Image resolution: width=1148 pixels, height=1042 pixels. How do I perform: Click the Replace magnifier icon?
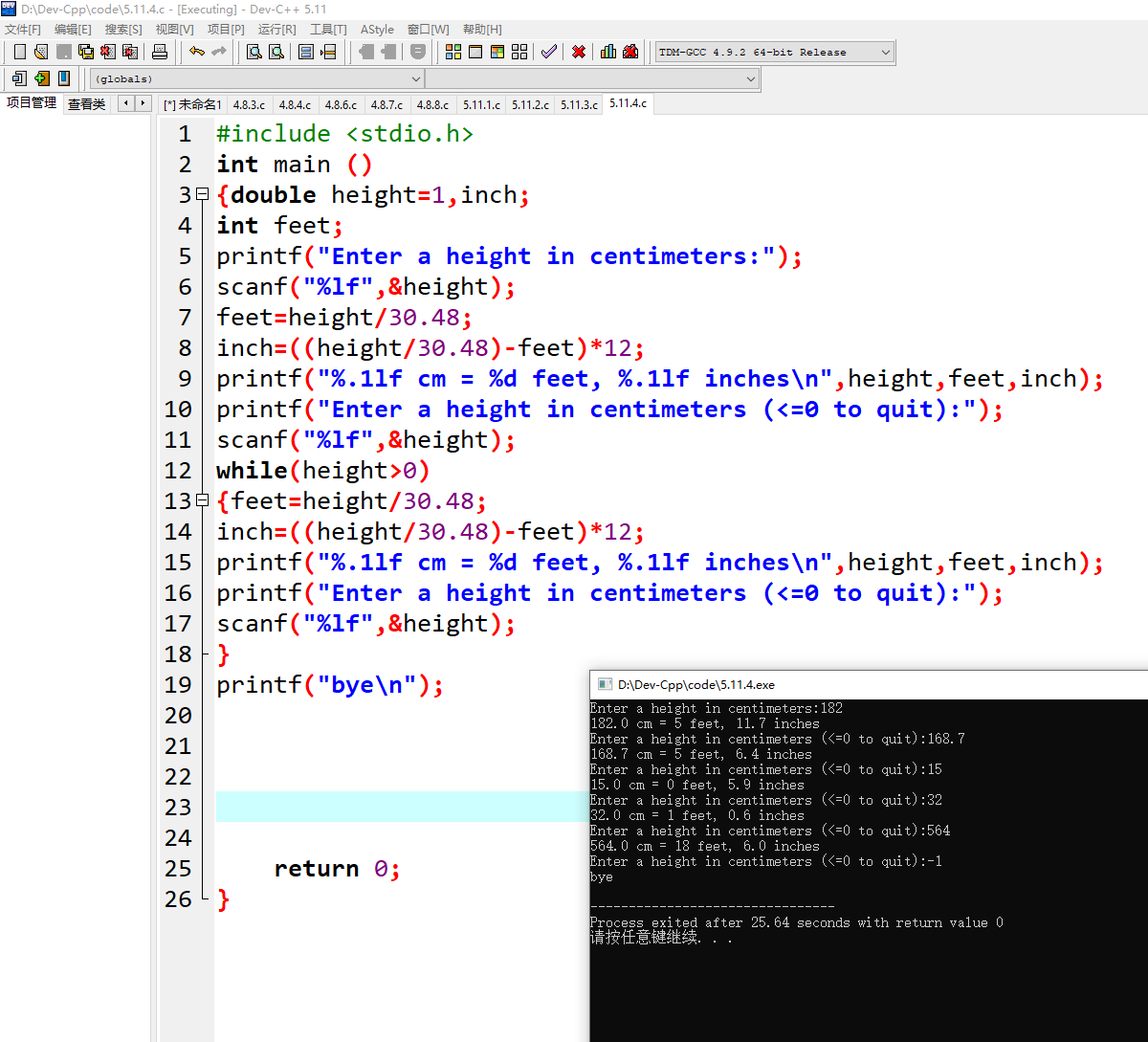click(x=276, y=52)
